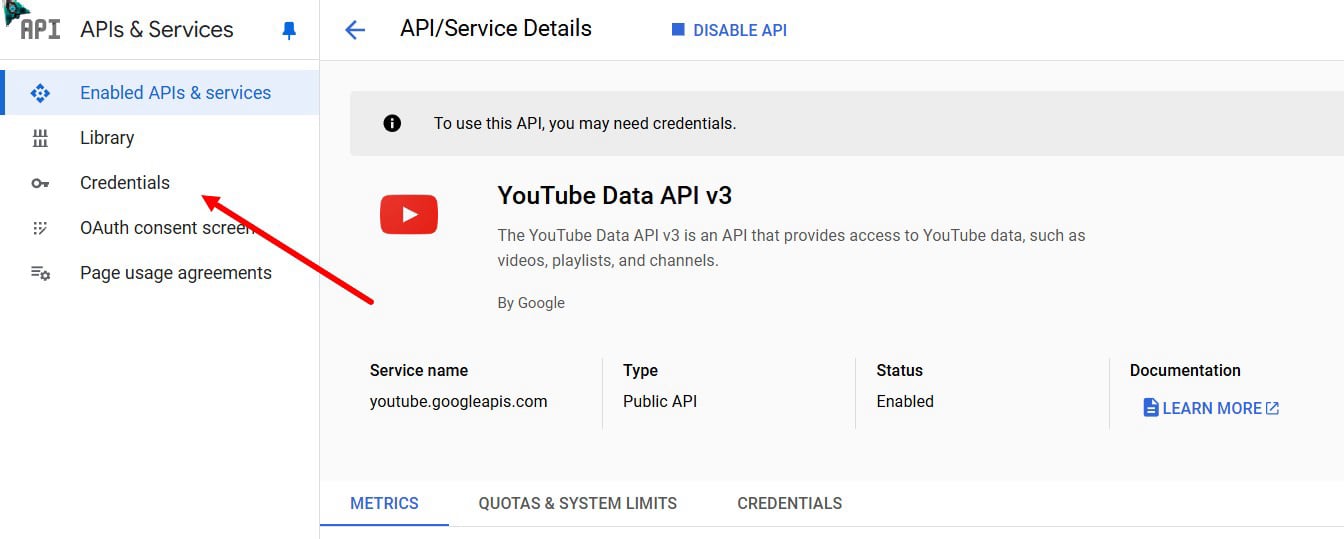
Task: Switch to the METRICS tab
Action: 384,503
